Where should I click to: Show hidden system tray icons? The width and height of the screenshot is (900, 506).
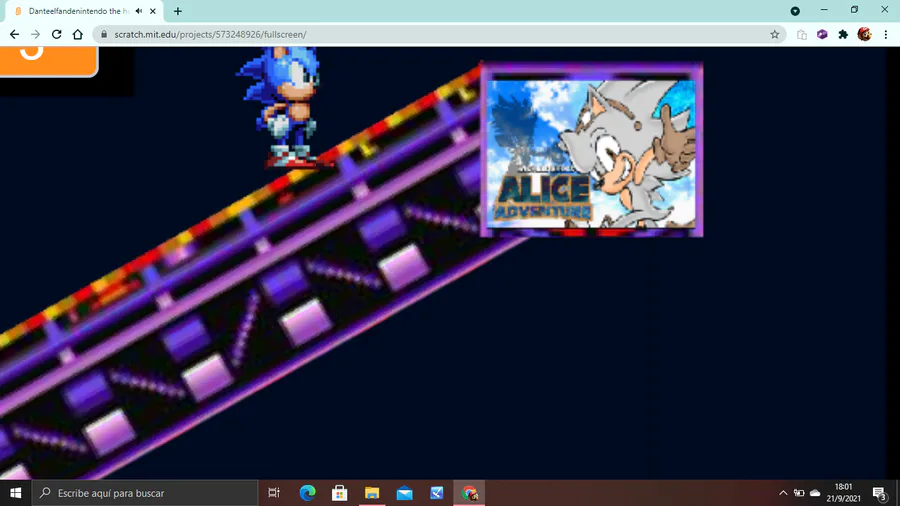pos(783,493)
